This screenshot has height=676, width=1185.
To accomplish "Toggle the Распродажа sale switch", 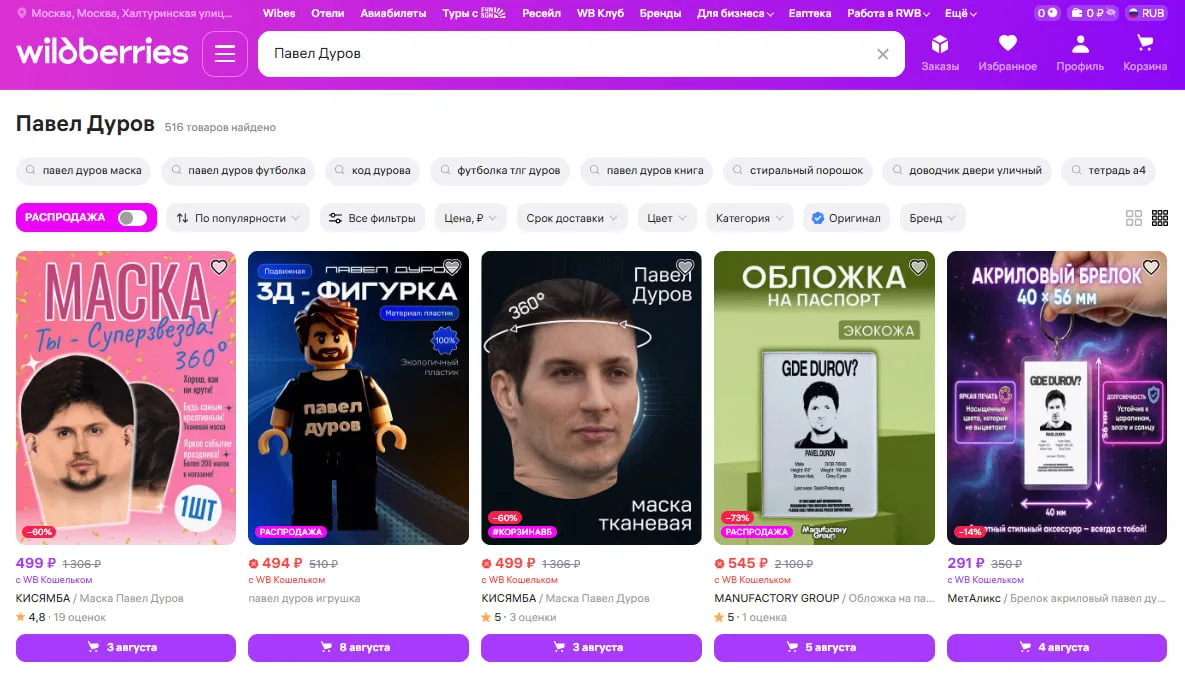I will click(132, 218).
